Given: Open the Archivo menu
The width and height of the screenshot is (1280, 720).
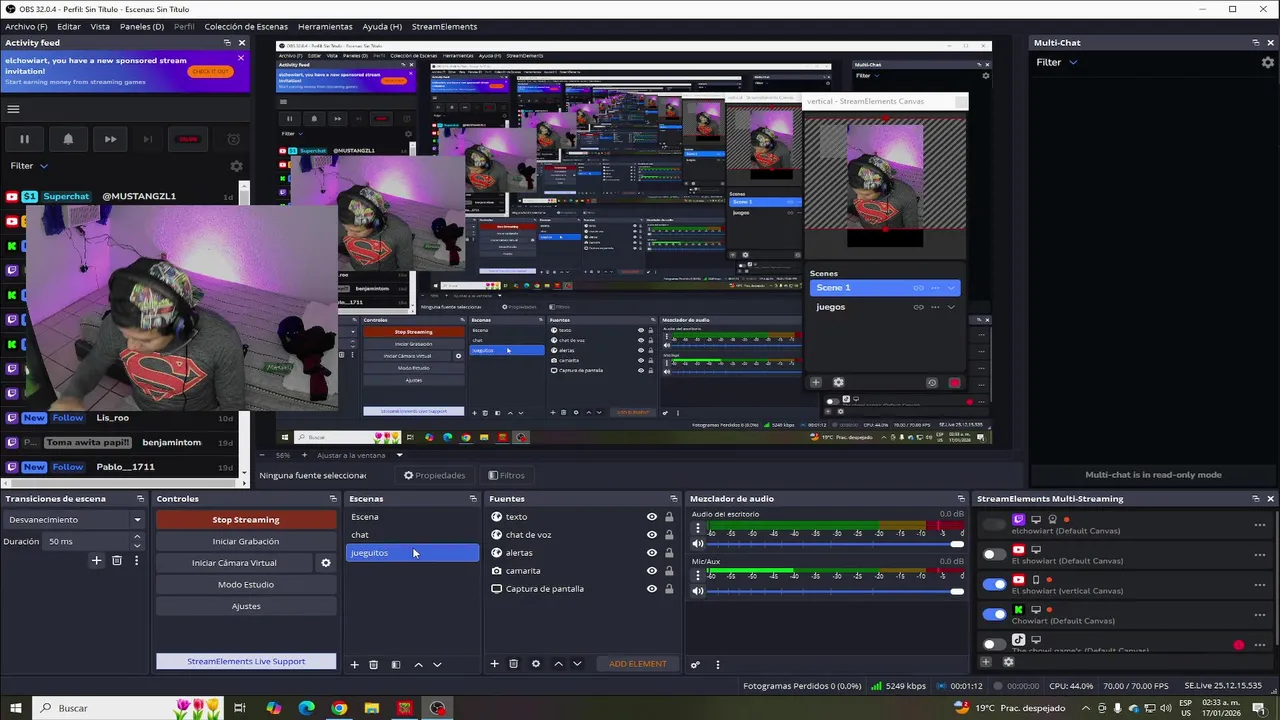Looking at the screenshot, I should pos(26,26).
